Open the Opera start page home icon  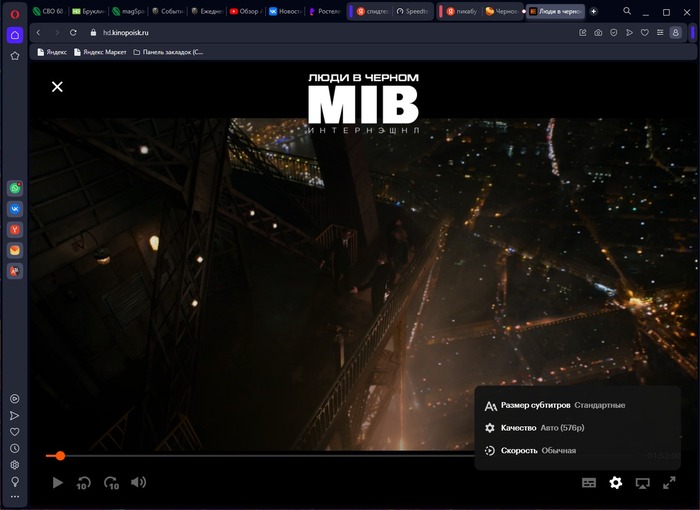[15, 35]
